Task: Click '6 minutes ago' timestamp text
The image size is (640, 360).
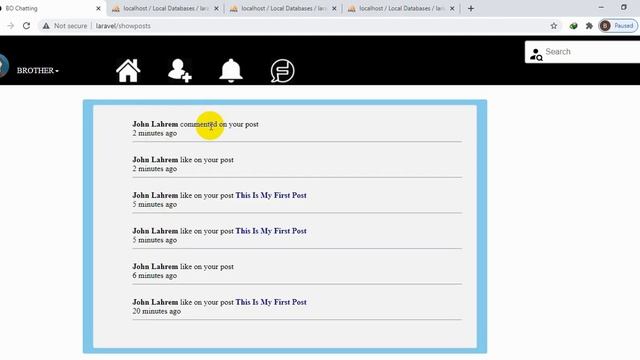Action: click(154, 276)
